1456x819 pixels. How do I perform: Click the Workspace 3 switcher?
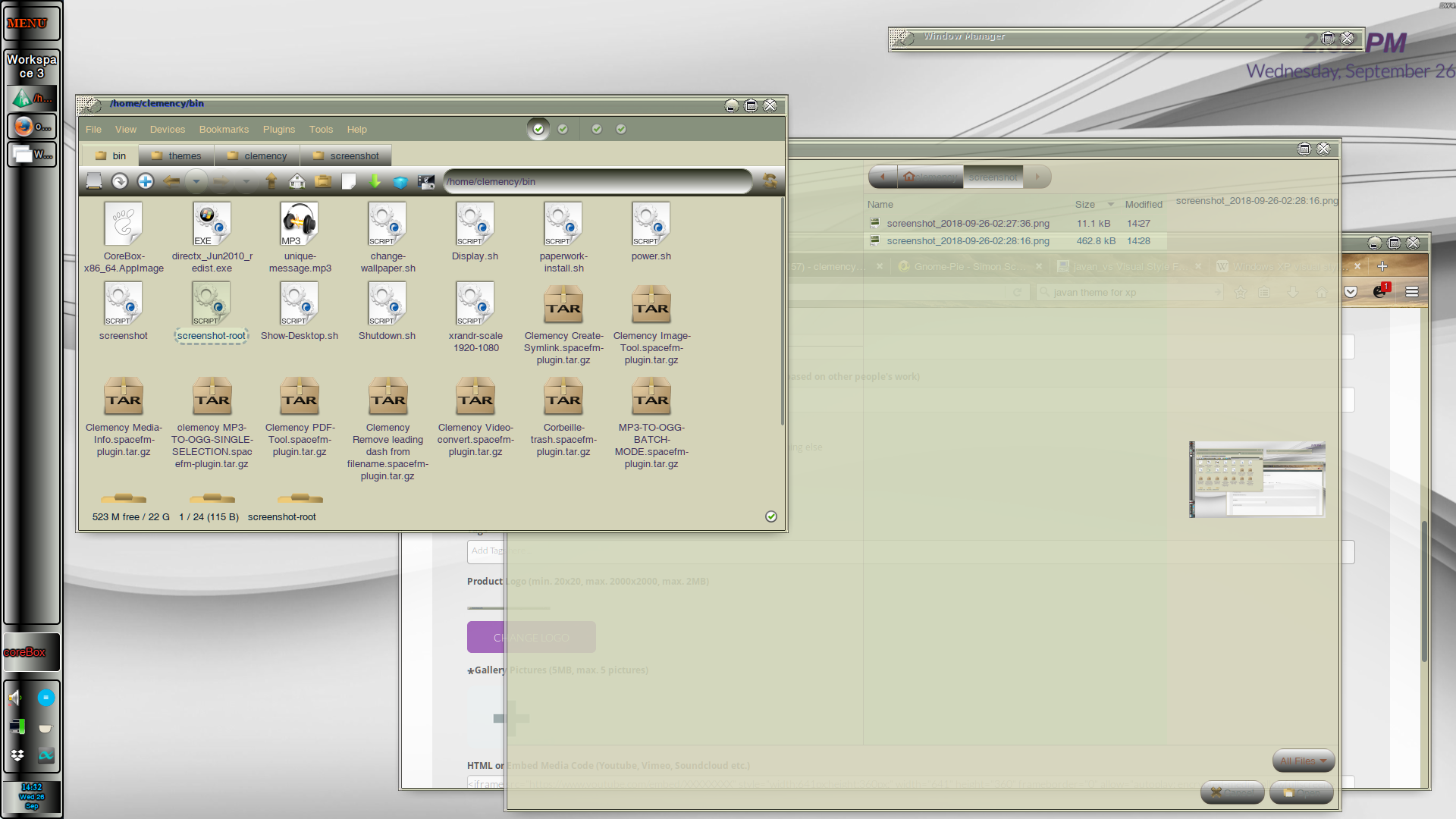point(31,66)
